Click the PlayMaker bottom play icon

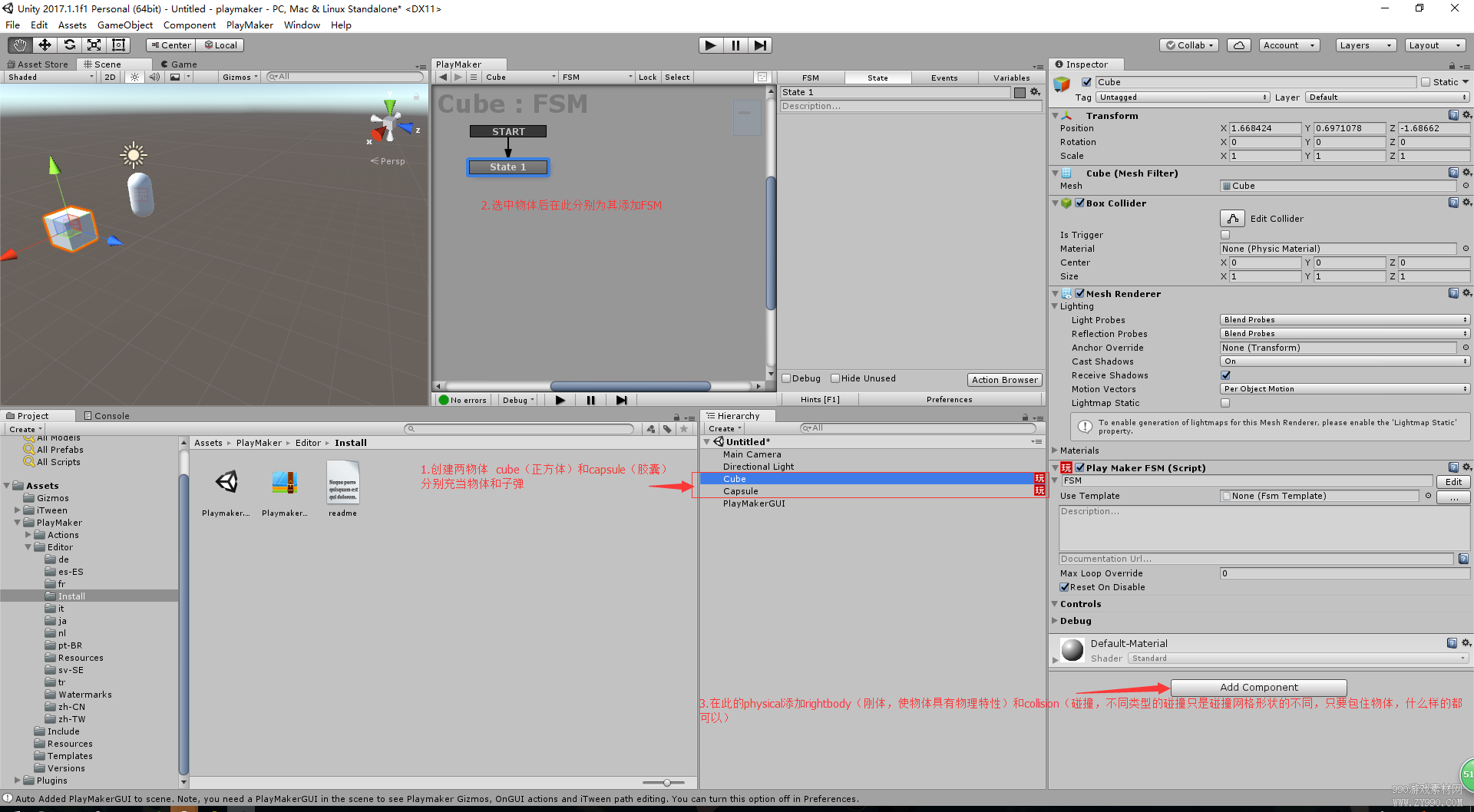click(560, 400)
